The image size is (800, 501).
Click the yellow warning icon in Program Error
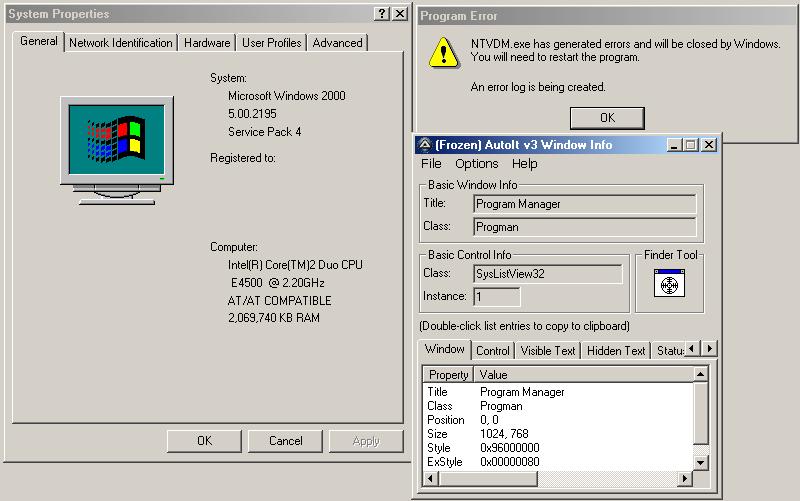[x=443, y=53]
